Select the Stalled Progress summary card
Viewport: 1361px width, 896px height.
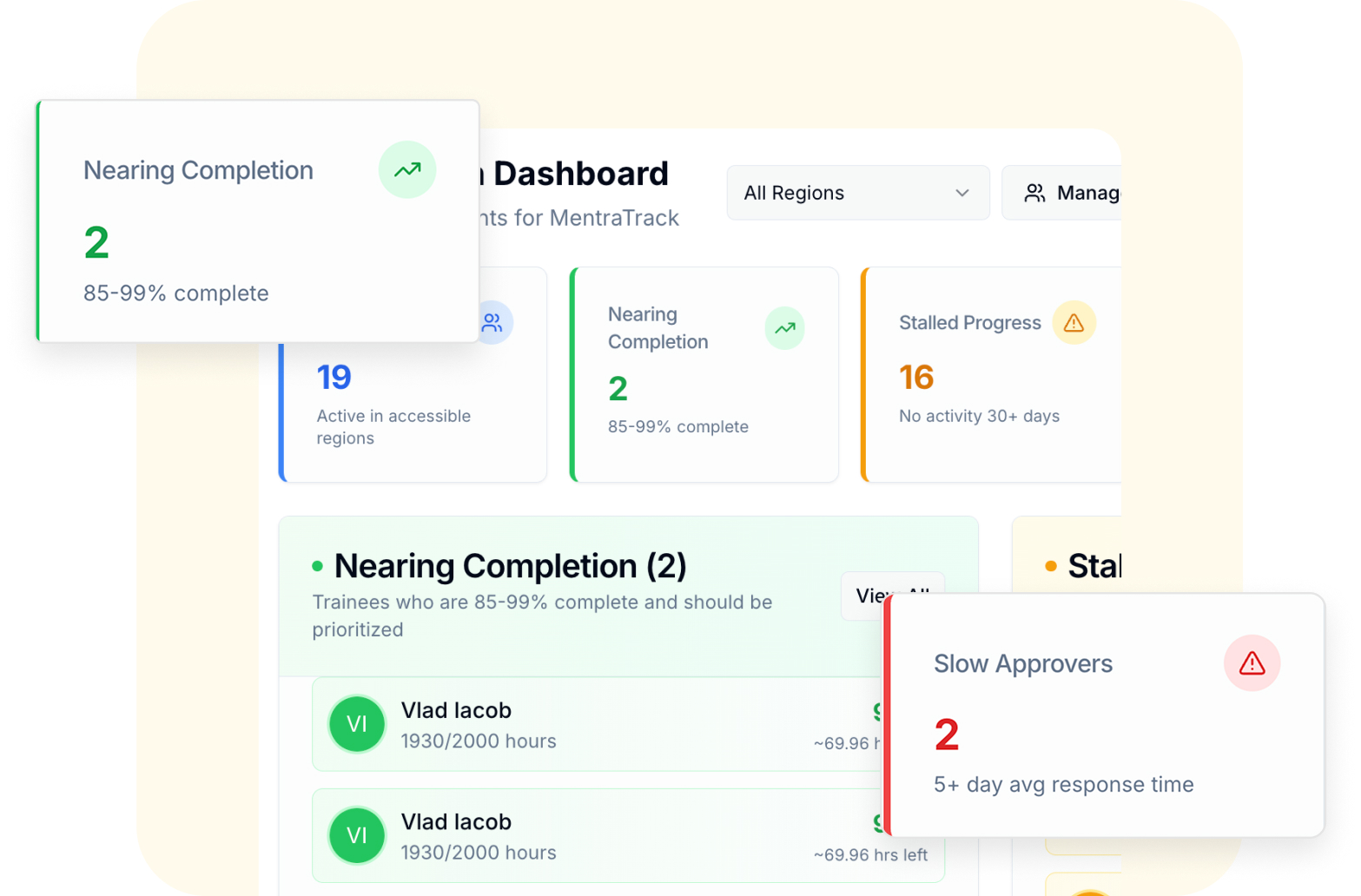coord(981,373)
